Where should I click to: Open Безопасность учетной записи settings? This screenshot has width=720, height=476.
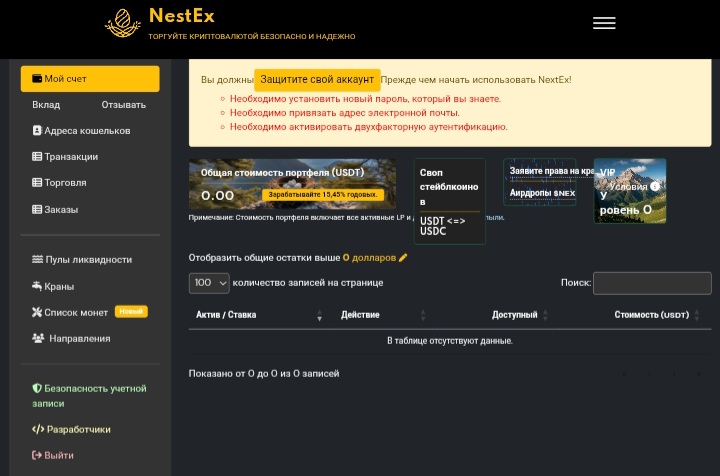pos(90,396)
